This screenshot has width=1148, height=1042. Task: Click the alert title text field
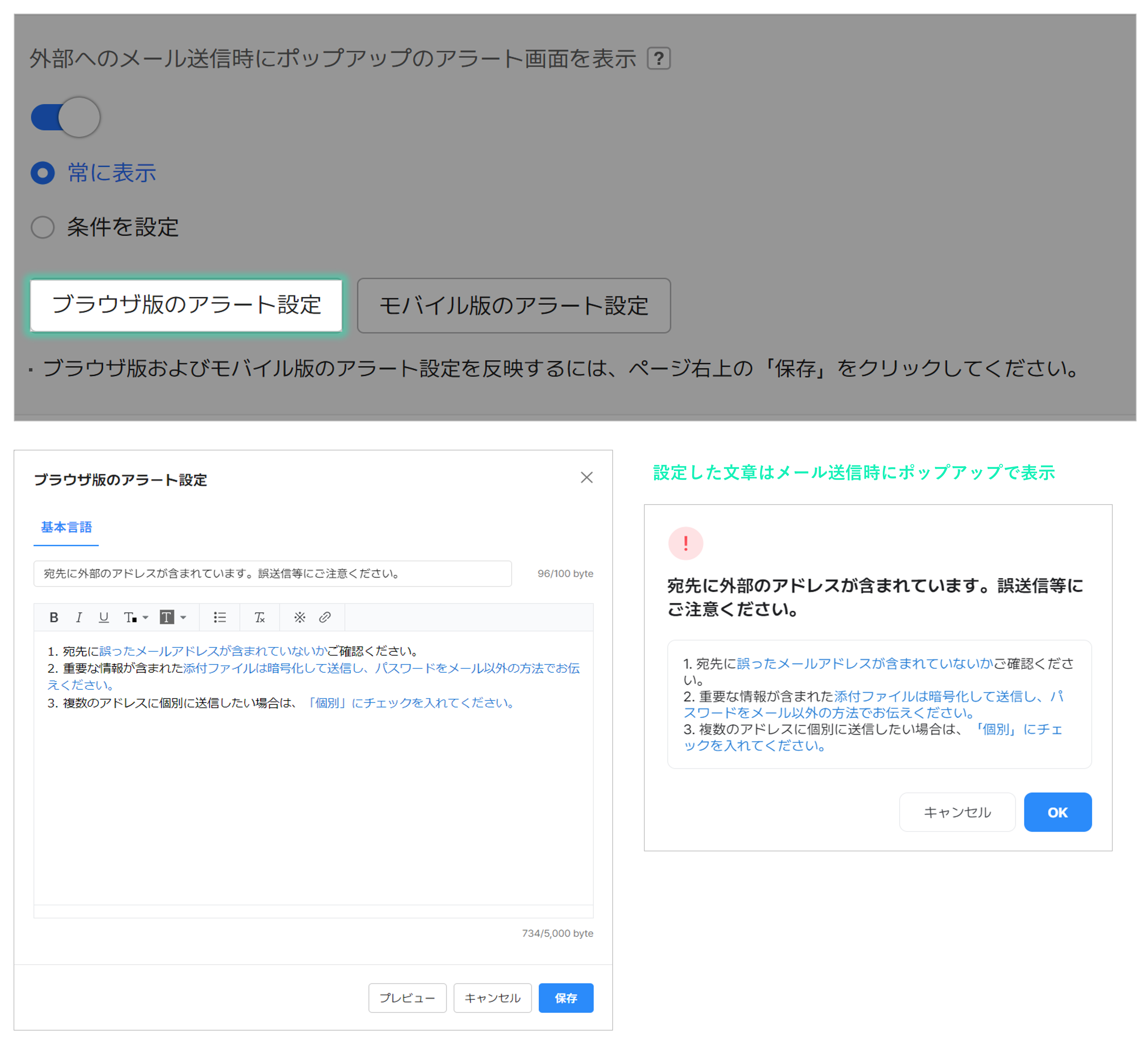[272, 573]
